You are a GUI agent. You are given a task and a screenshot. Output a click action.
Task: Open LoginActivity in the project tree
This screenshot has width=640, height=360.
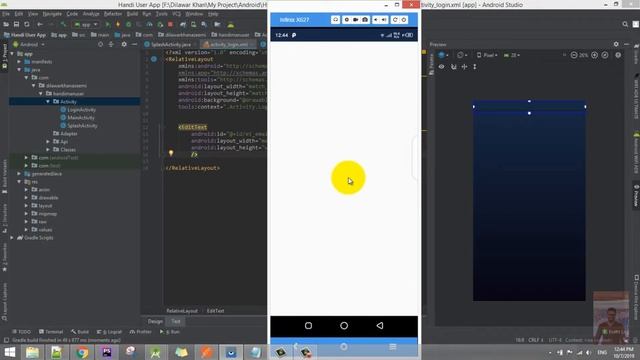pyautogui.click(x=78, y=110)
